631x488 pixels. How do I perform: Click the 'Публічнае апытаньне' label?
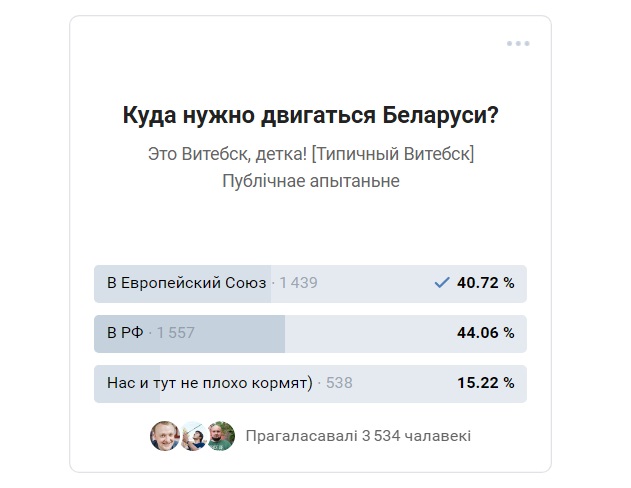pyautogui.click(x=311, y=181)
